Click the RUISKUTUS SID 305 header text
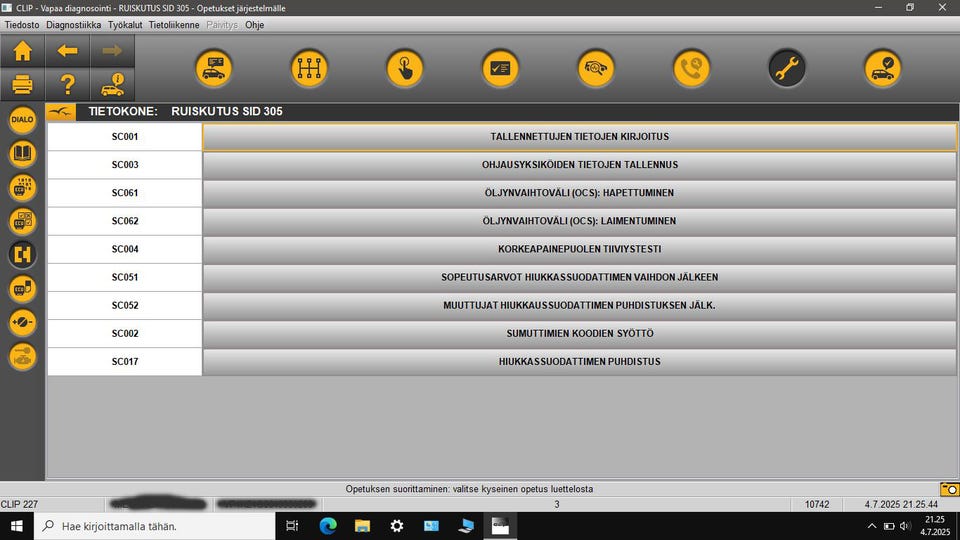 (x=227, y=111)
